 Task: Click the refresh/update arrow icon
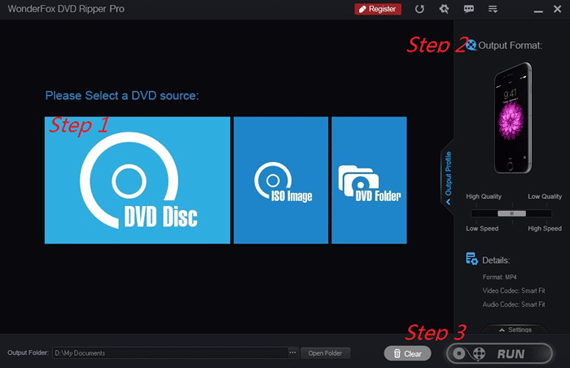coord(420,9)
